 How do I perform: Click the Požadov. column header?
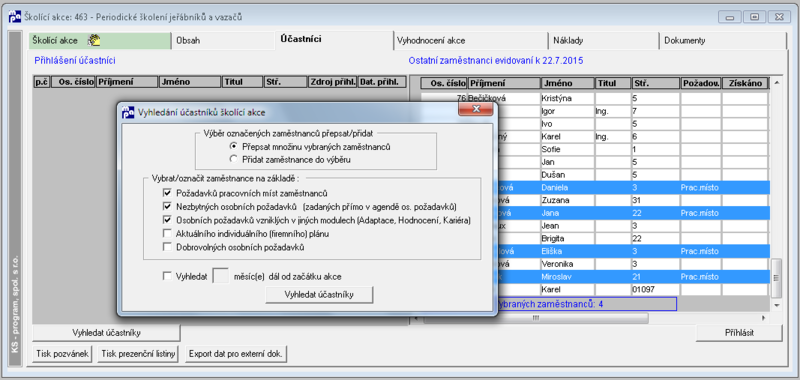click(701, 83)
